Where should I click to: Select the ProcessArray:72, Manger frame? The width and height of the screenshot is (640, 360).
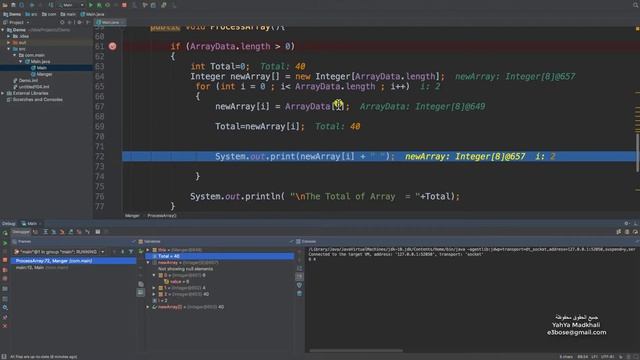click(x=73, y=261)
